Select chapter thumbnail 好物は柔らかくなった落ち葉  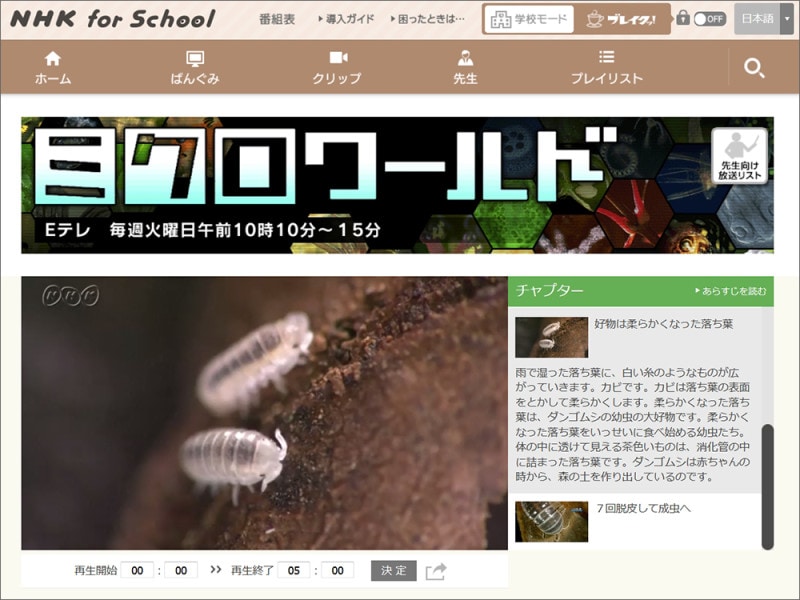point(552,337)
